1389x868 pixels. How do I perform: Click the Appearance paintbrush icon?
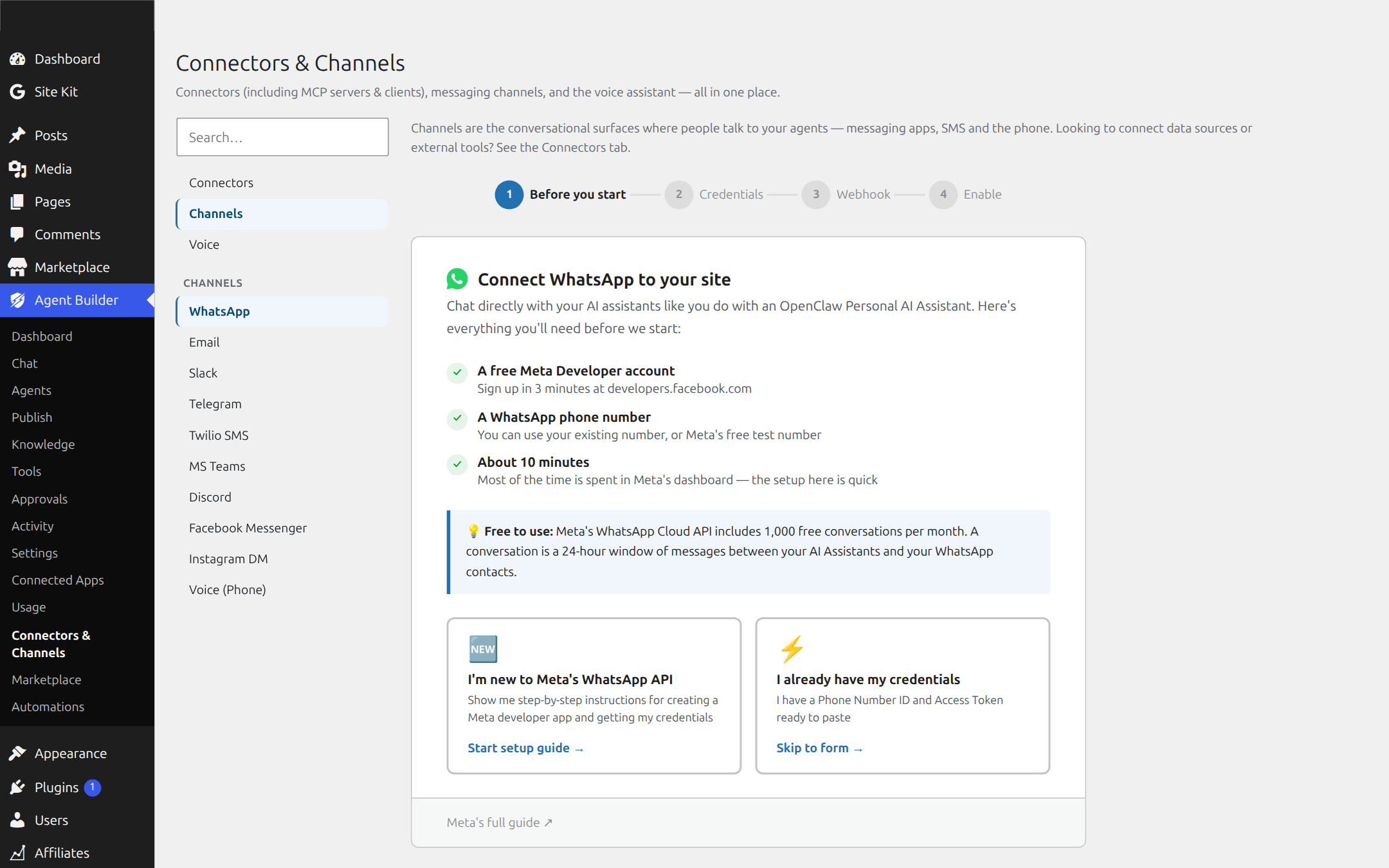click(17, 754)
